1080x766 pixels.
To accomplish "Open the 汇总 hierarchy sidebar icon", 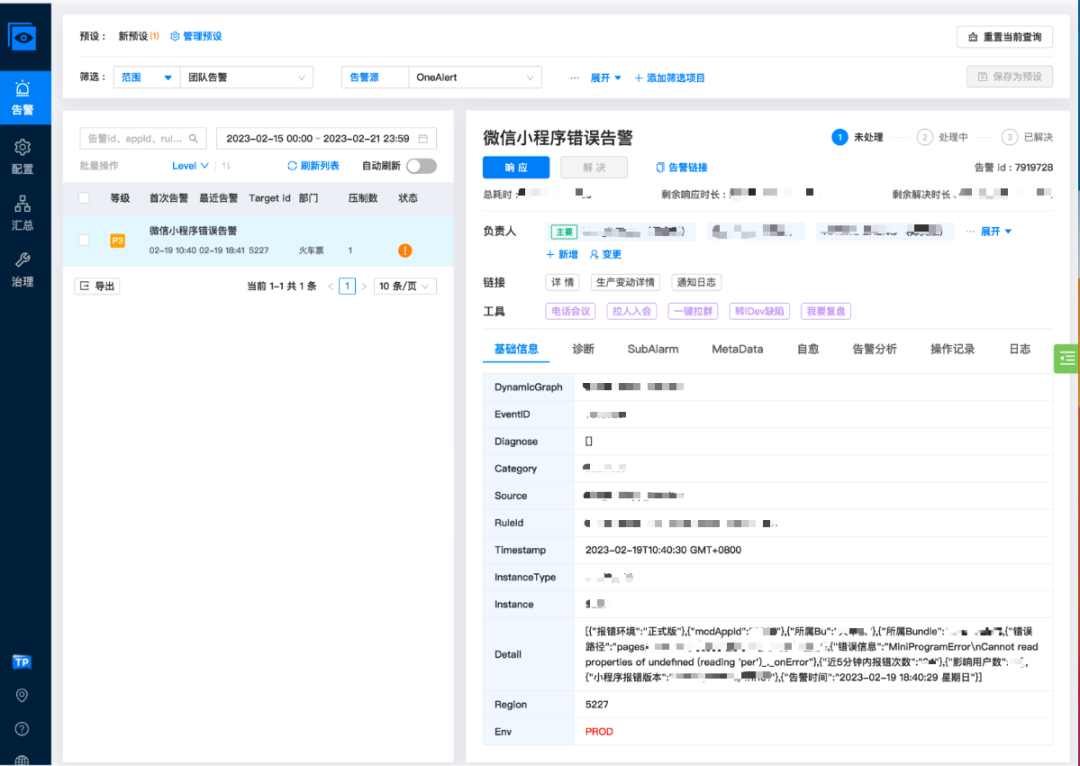I will coord(23,212).
